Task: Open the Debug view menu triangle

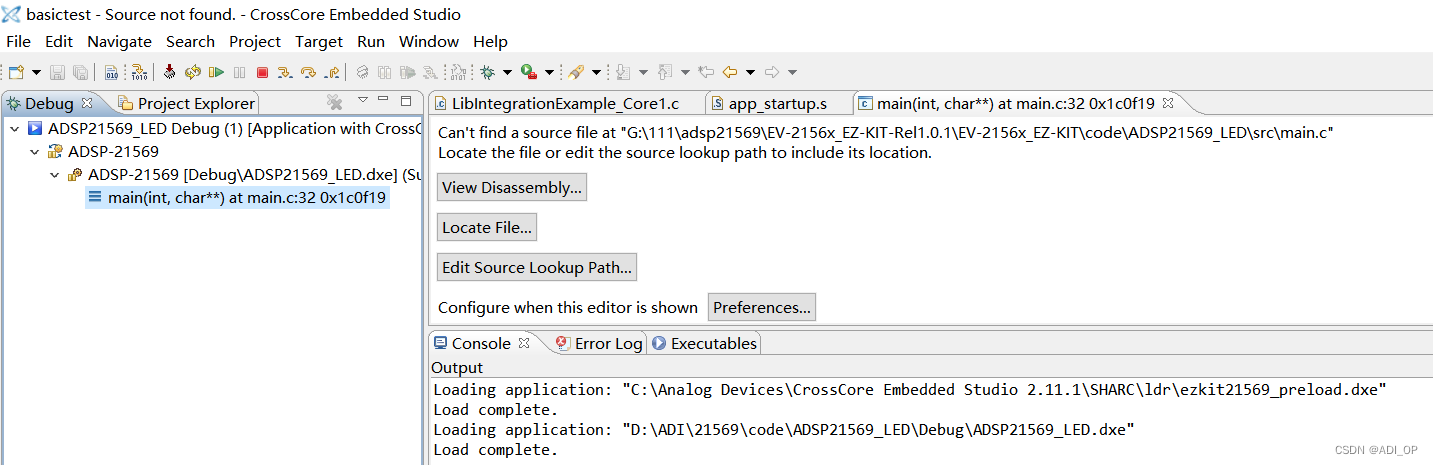Action: pyautogui.click(x=363, y=101)
